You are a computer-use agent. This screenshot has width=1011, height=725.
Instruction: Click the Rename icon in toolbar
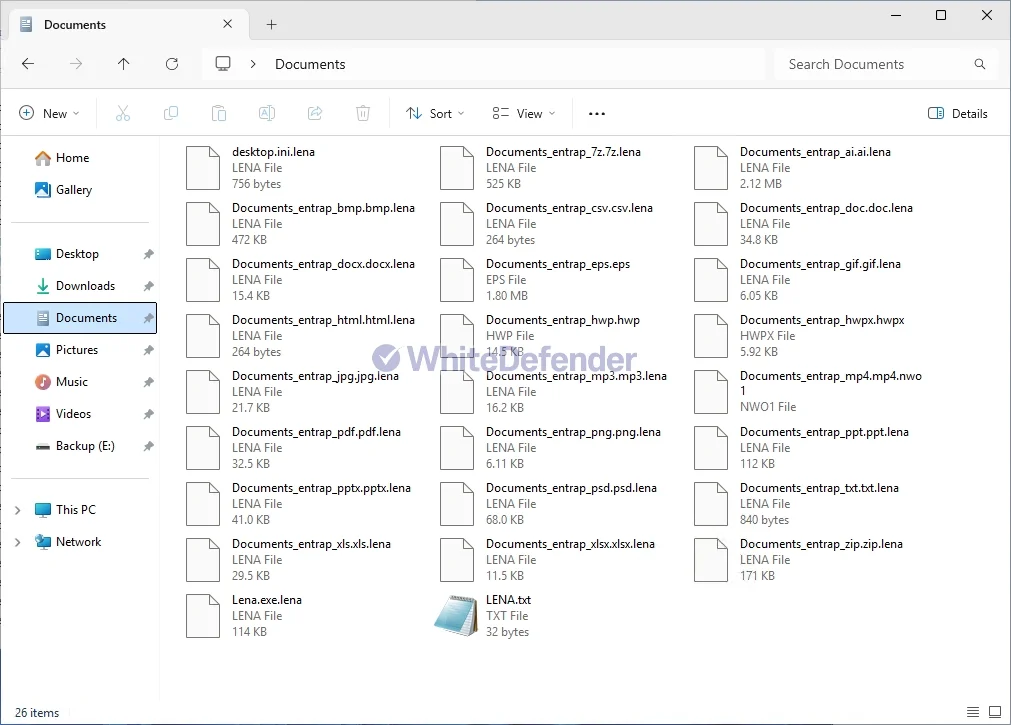[x=267, y=114]
